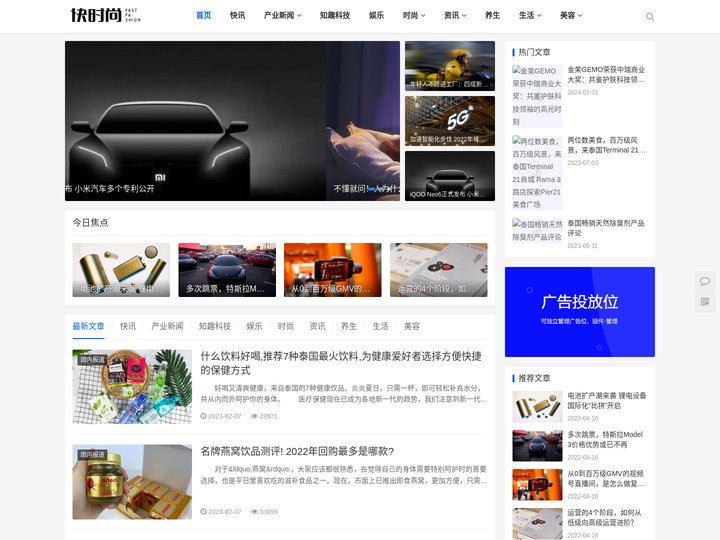Open the 什么饮料好喝 article title
This screenshot has width=720, height=540.
coord(341,363)
